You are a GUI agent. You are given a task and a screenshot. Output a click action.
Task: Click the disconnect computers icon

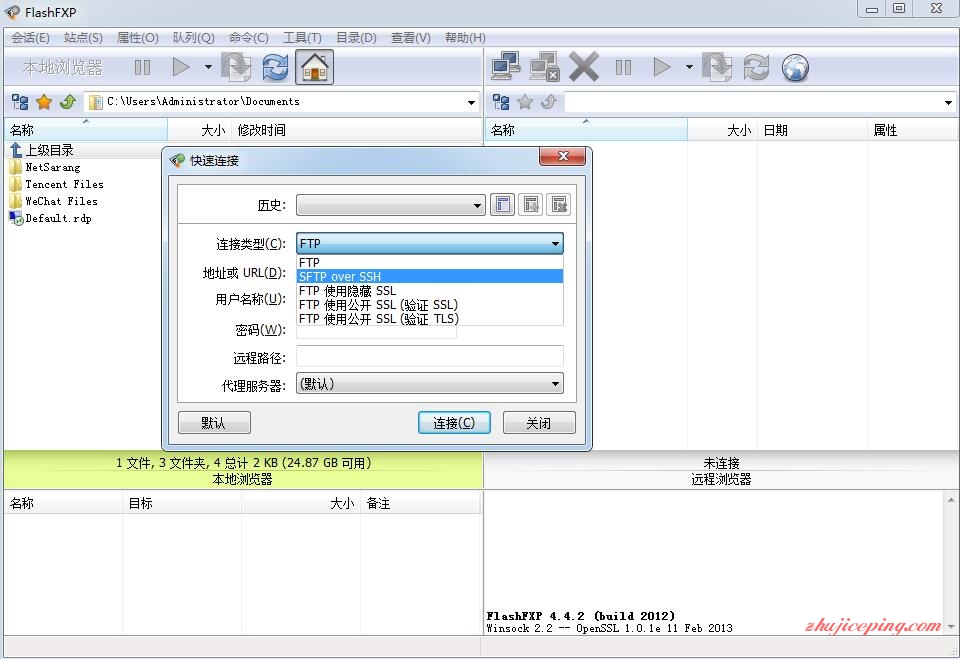coord(544,66)
